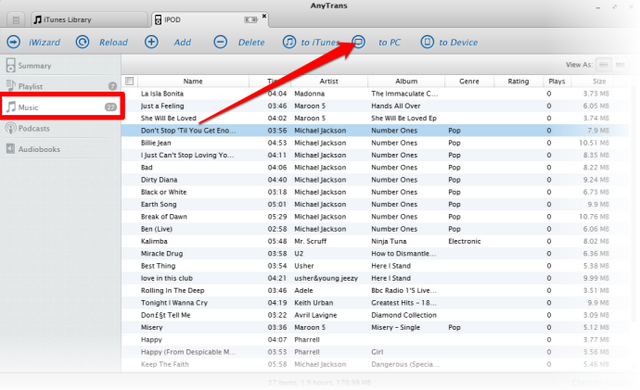This screenshot has width=640, height=390.
Task: Sort by the Rating column header
Action: coord(518,81)
